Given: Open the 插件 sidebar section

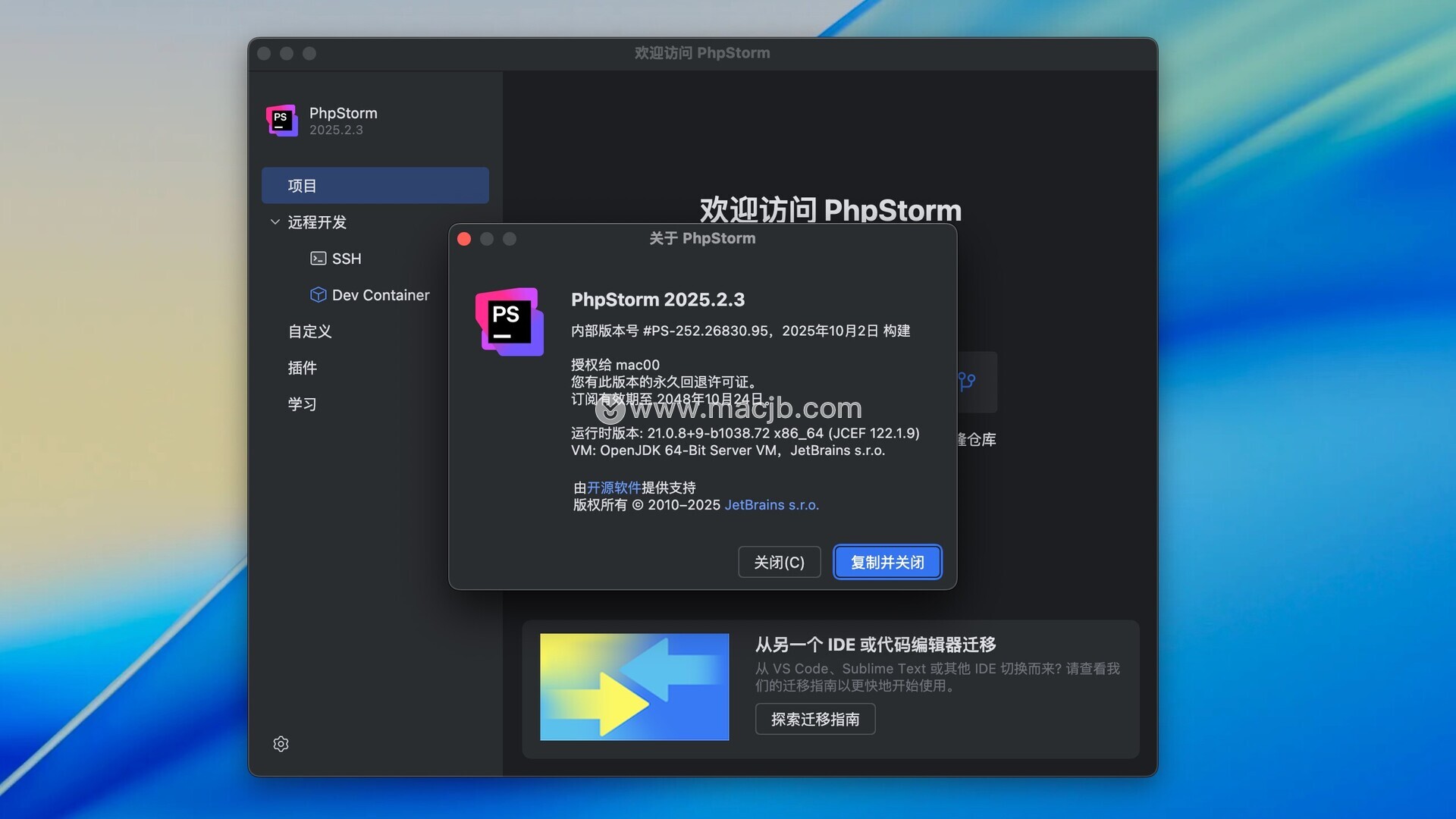Looking at the screenshot, I should coord(302,368).
